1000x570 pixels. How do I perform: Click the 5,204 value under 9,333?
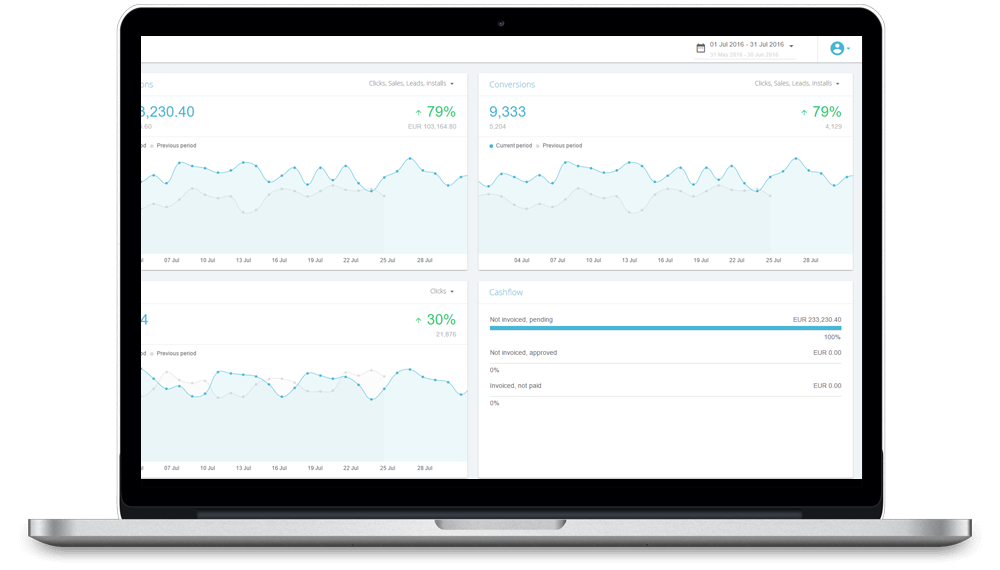point(497,127)
